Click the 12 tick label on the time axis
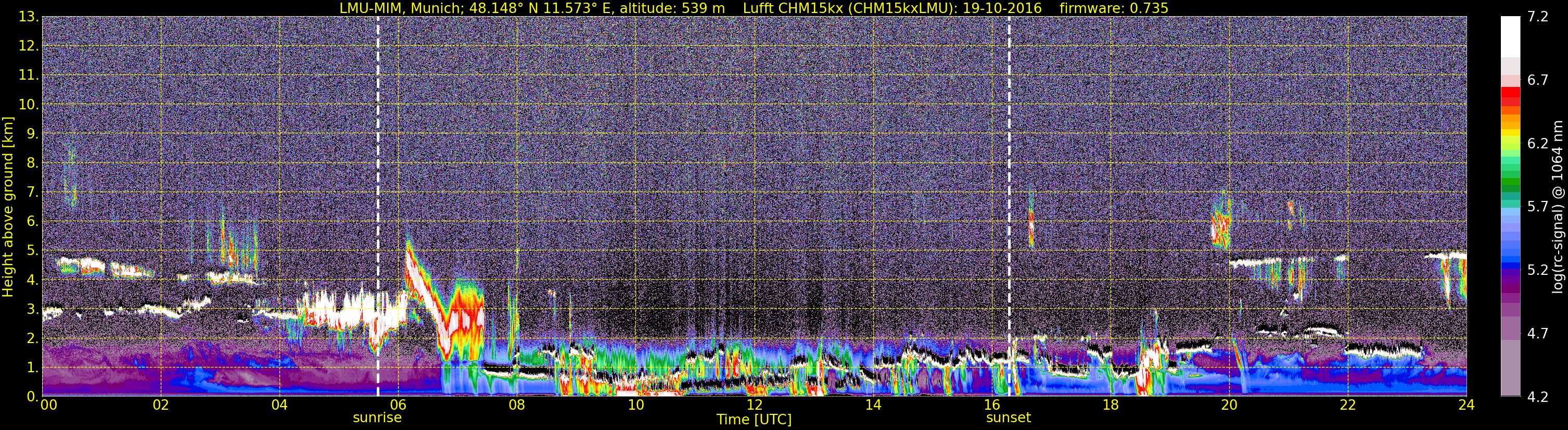The width and height of the screenshot is (1568, 430). (x=754, y=405)
